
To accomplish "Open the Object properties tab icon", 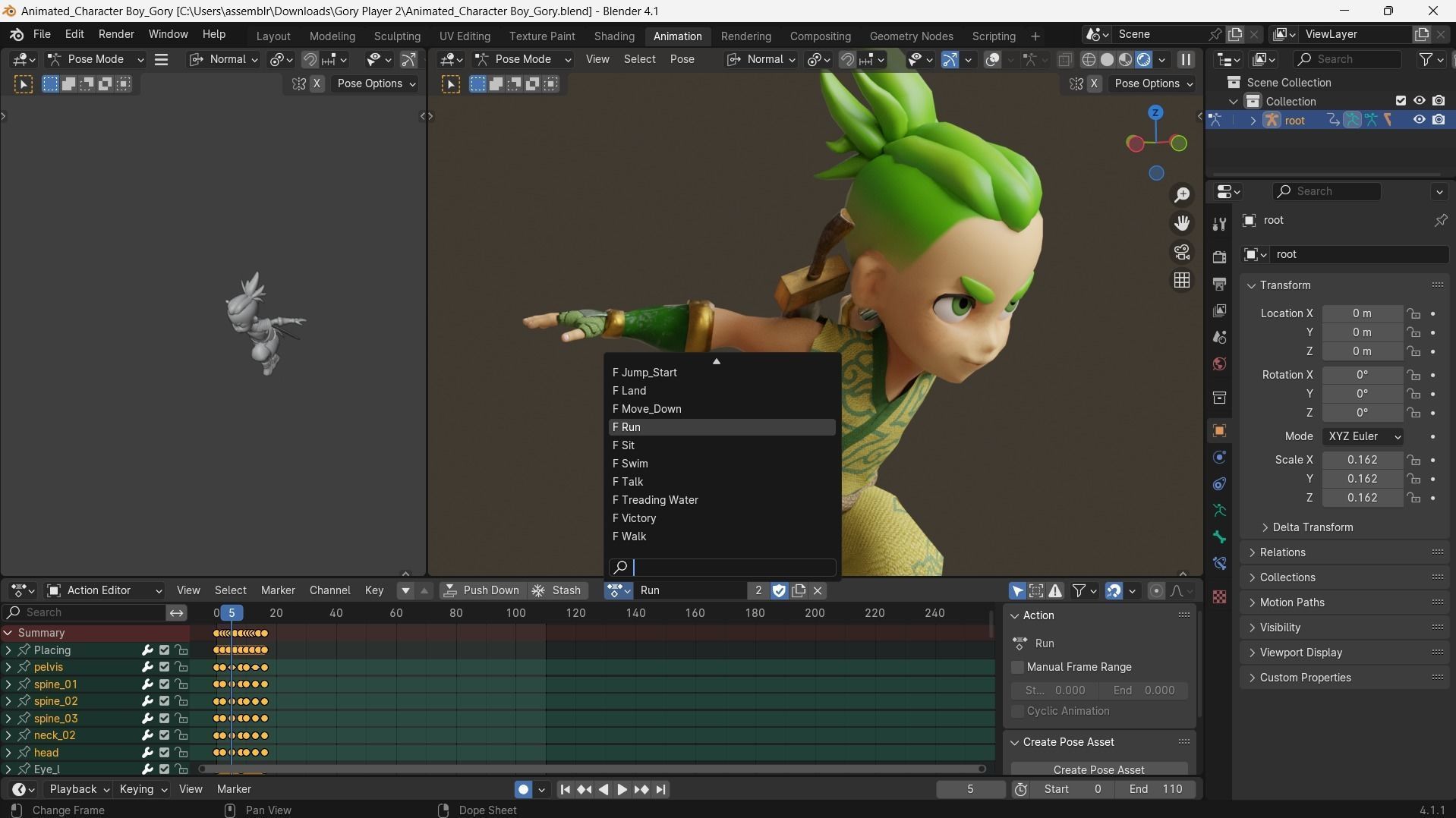I will (1219, 431).
